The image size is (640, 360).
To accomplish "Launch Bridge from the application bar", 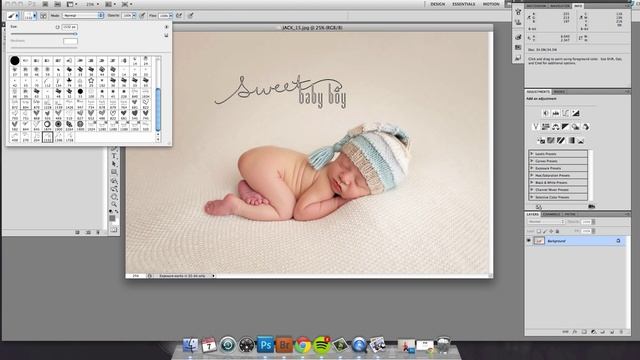I will pos(45,4).
